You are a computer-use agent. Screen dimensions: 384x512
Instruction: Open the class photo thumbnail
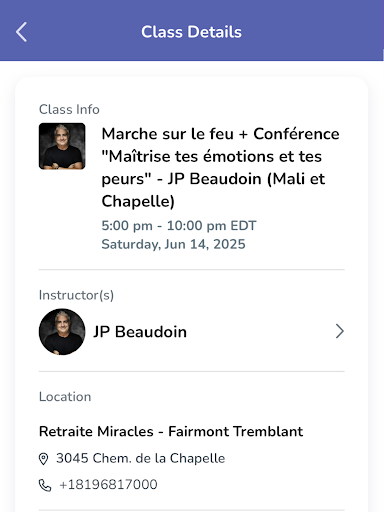tap(62, 146)
